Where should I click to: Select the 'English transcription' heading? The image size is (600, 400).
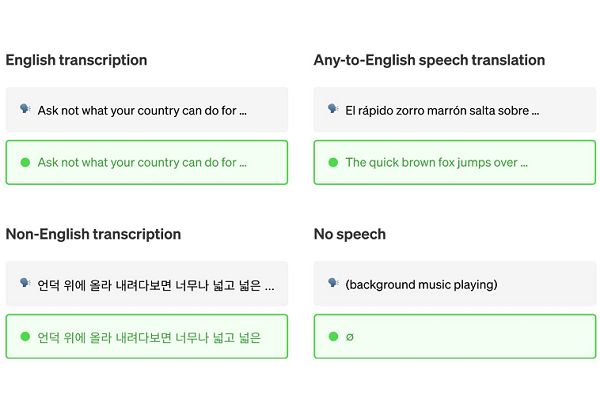76,60
